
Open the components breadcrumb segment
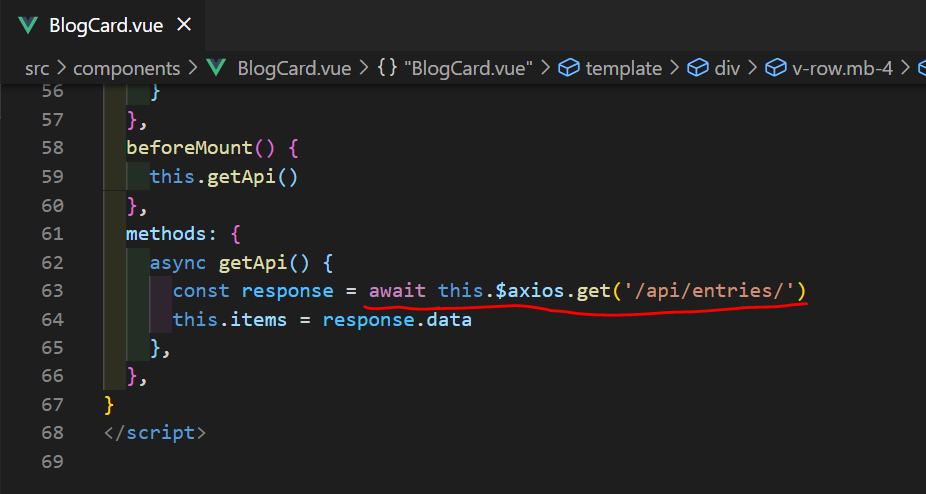pos(126,69)
